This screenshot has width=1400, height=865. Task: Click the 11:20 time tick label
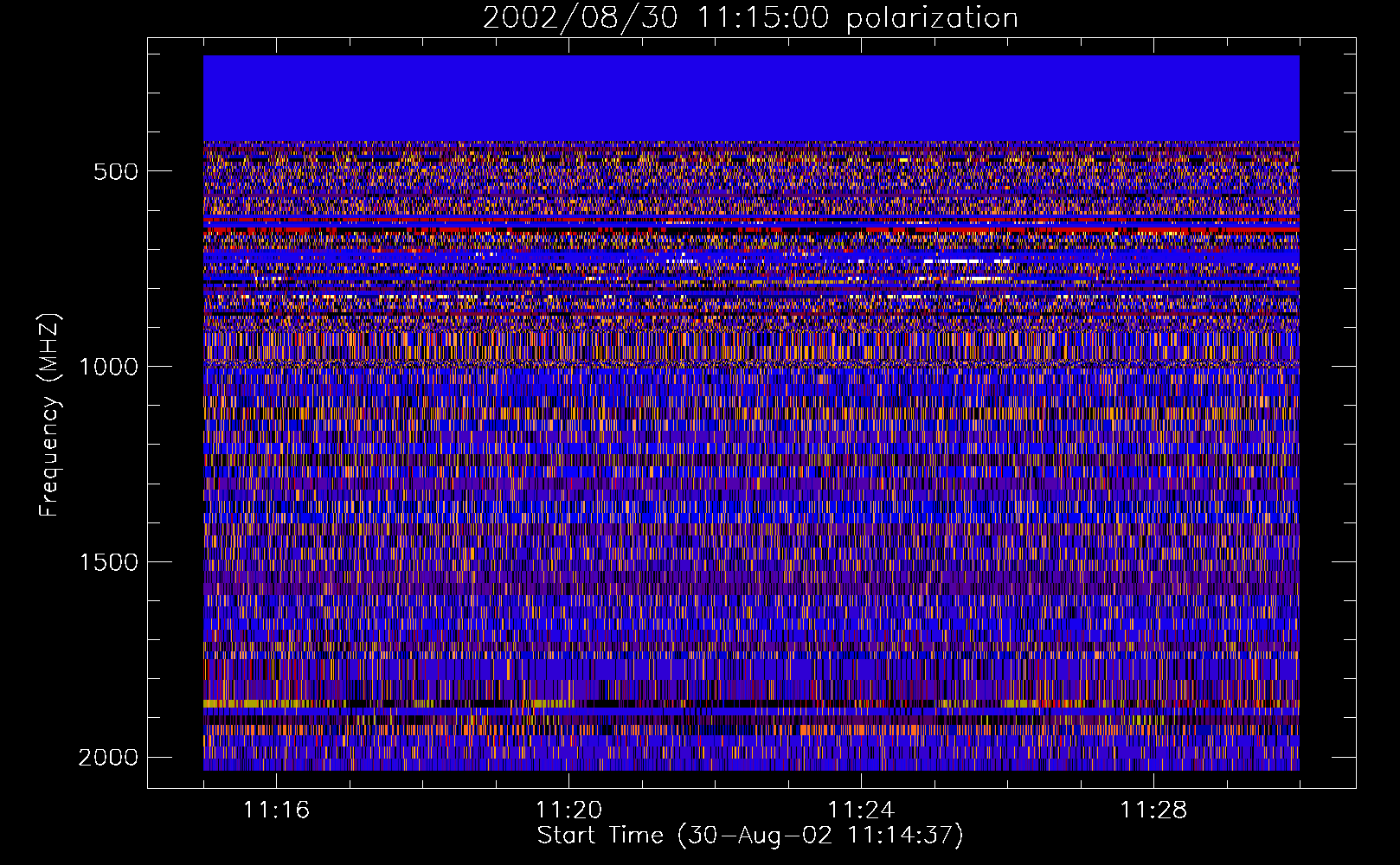click(568, 810)
